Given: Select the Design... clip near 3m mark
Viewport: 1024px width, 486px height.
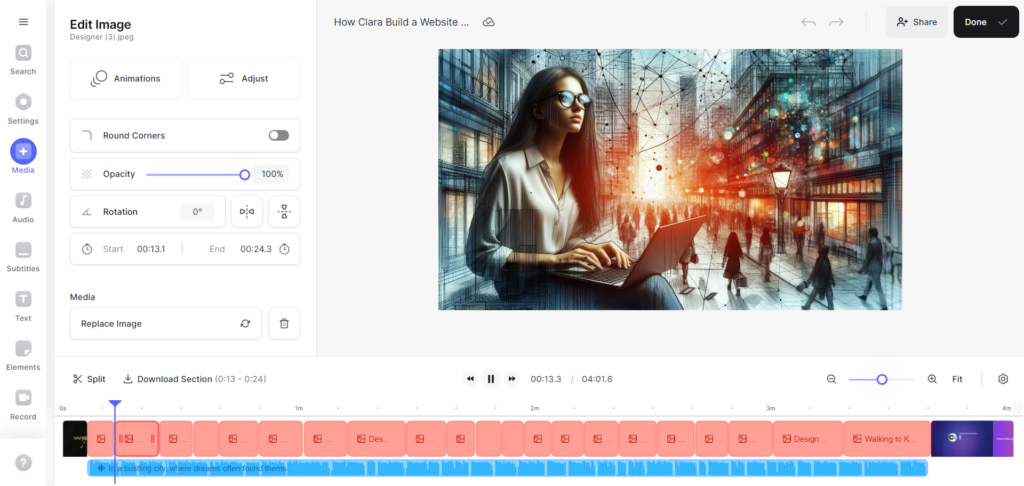Looking at the screenshot, I should pos(808,439).
